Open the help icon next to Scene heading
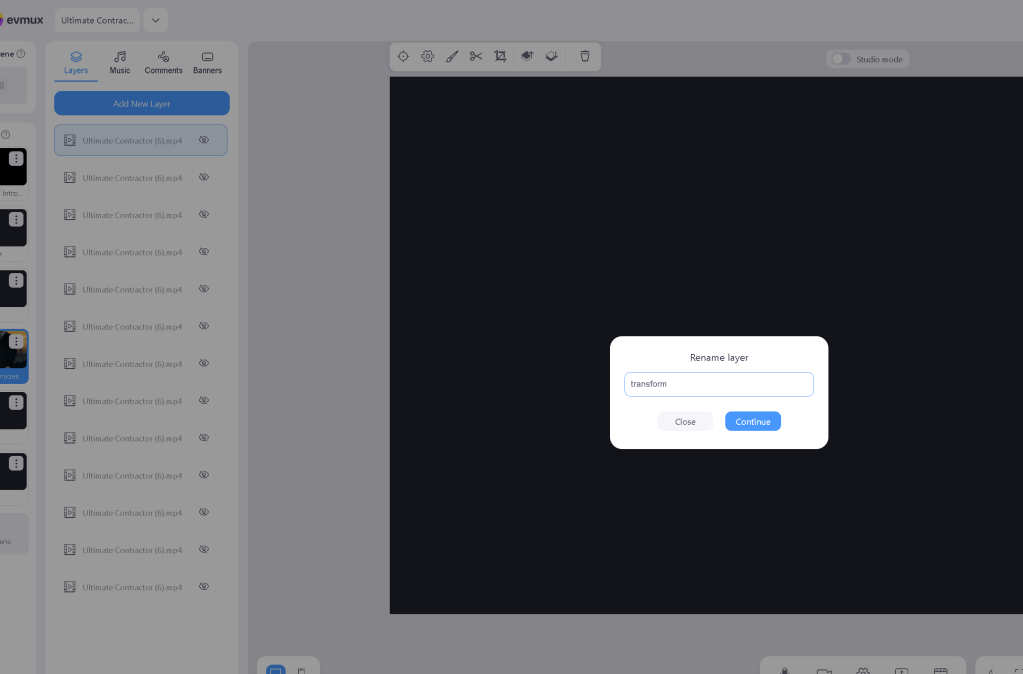 click(x=21, y=54)
